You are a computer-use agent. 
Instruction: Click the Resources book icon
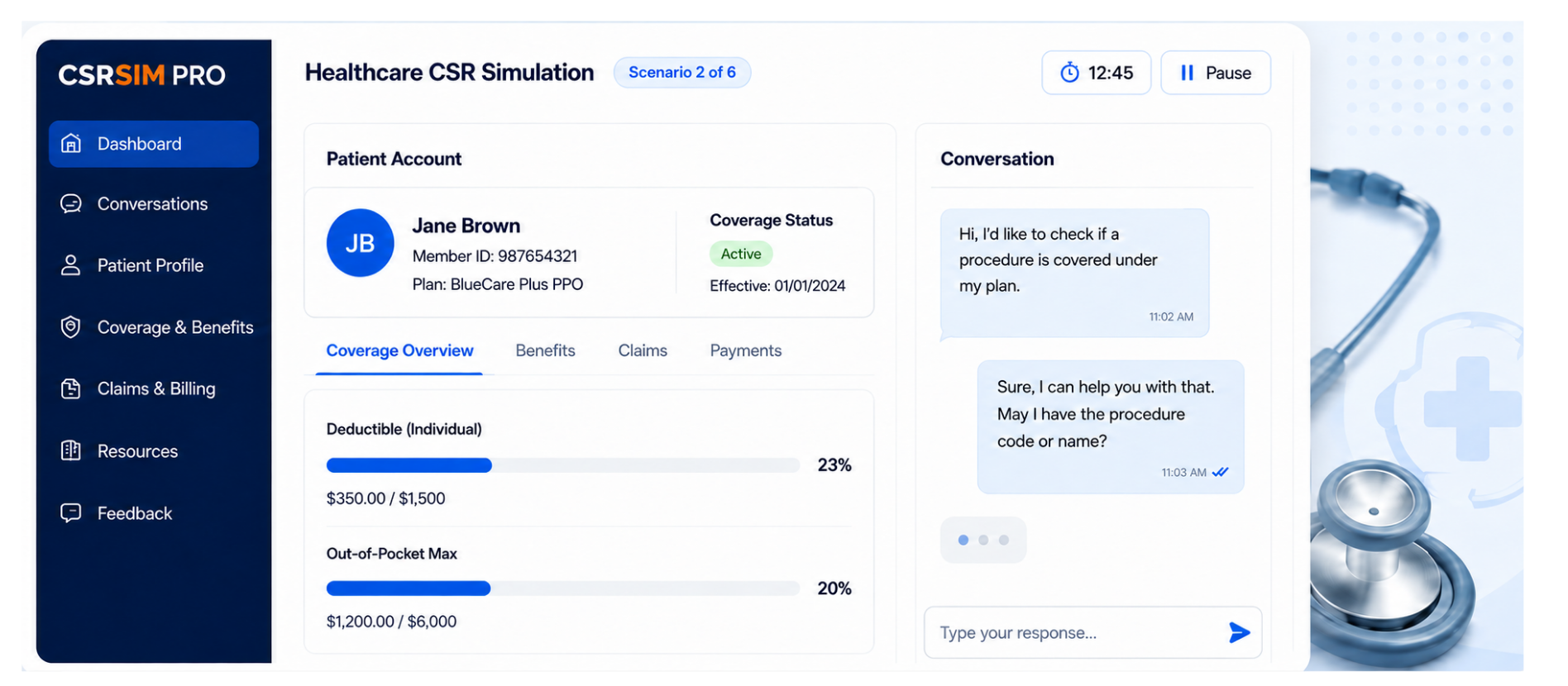71,450
